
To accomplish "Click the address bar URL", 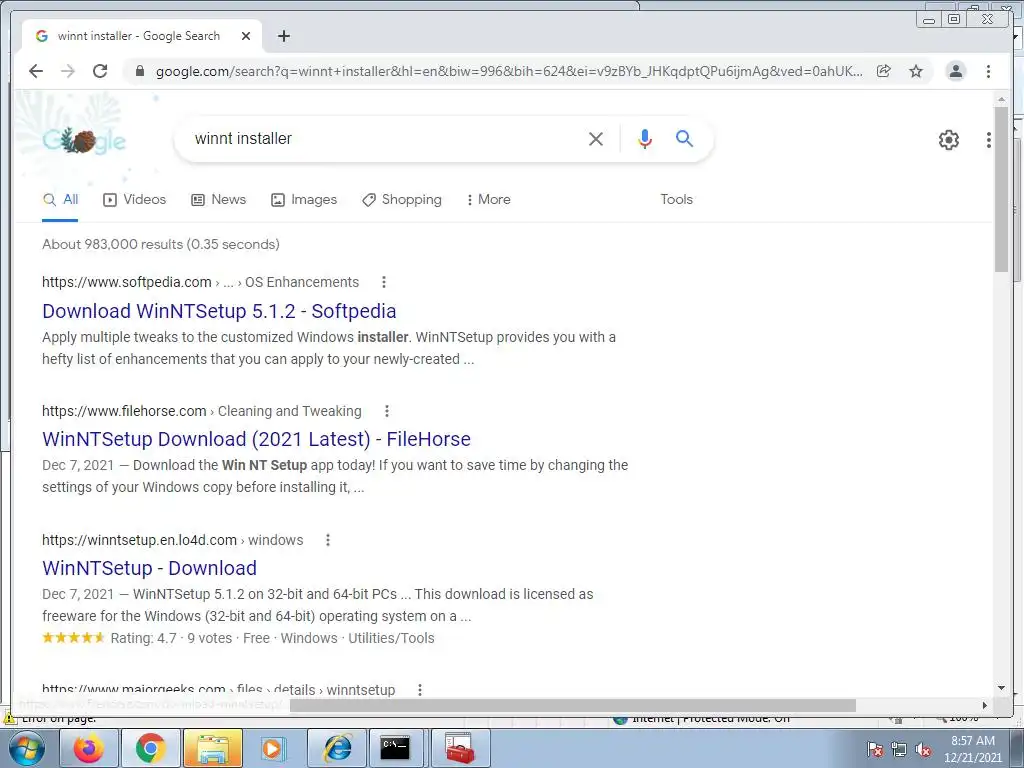I will [x=509, y=71].
